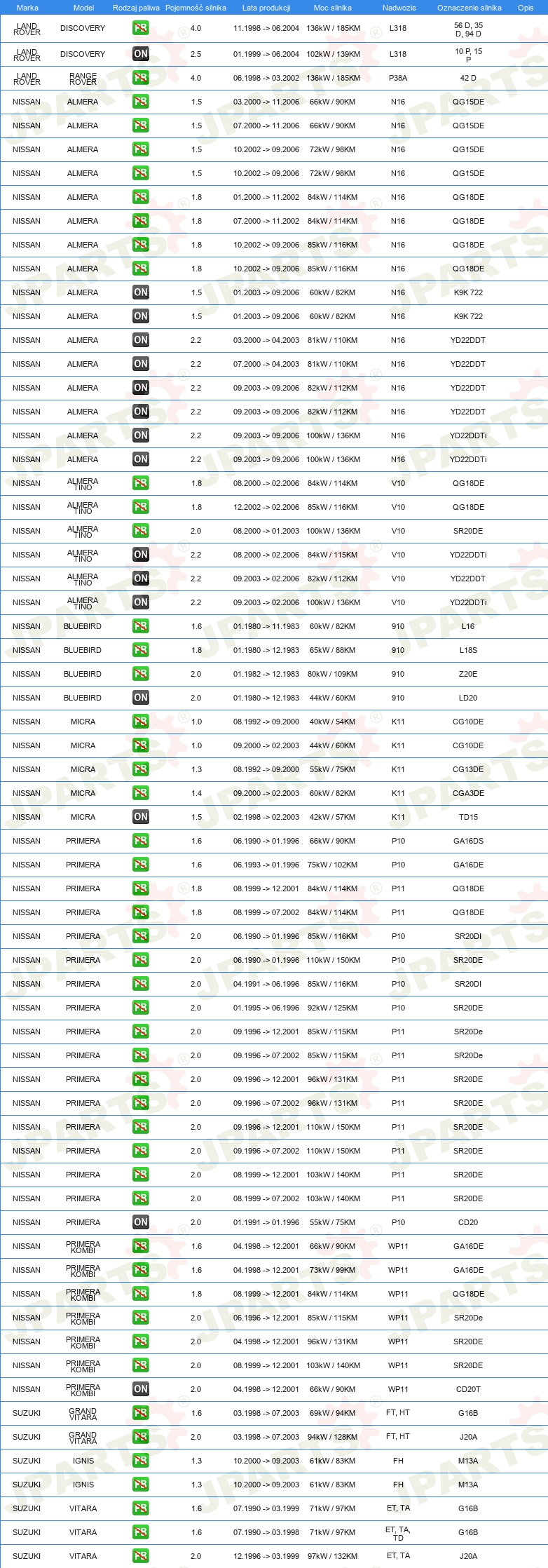Select engine code cell '10 P, 15 P'
Image resolution: width=548 pixels, height=1568 pixels.
click(x=468, y=55)
